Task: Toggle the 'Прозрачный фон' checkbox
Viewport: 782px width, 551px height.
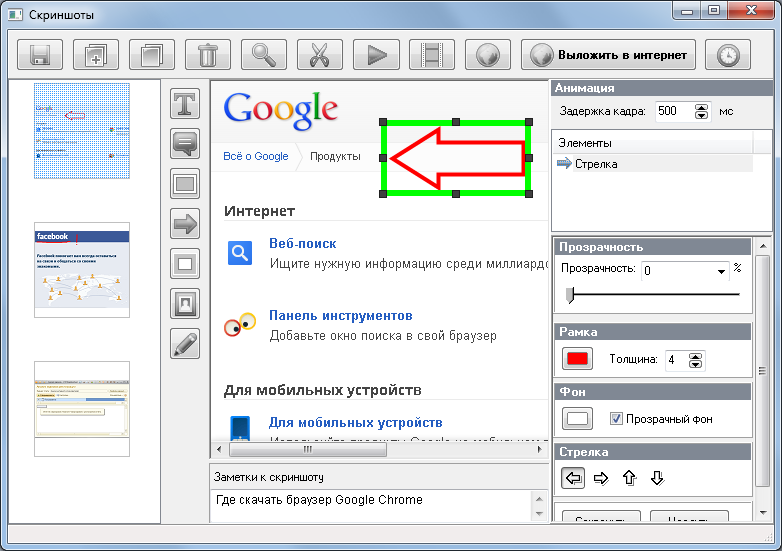Action: (616, 418)
